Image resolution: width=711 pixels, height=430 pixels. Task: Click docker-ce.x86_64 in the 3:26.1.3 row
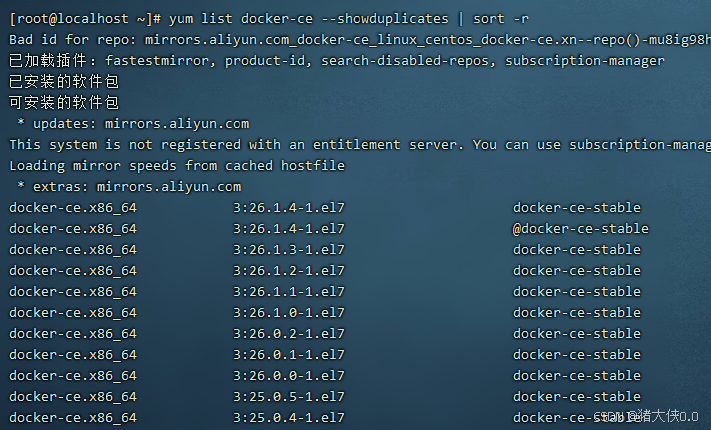point(73,250)
